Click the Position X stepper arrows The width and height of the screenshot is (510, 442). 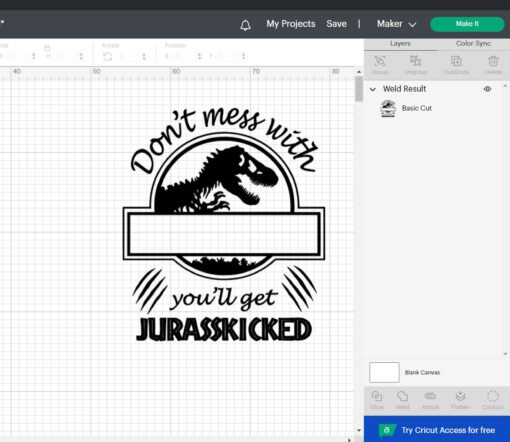point(199,57)
